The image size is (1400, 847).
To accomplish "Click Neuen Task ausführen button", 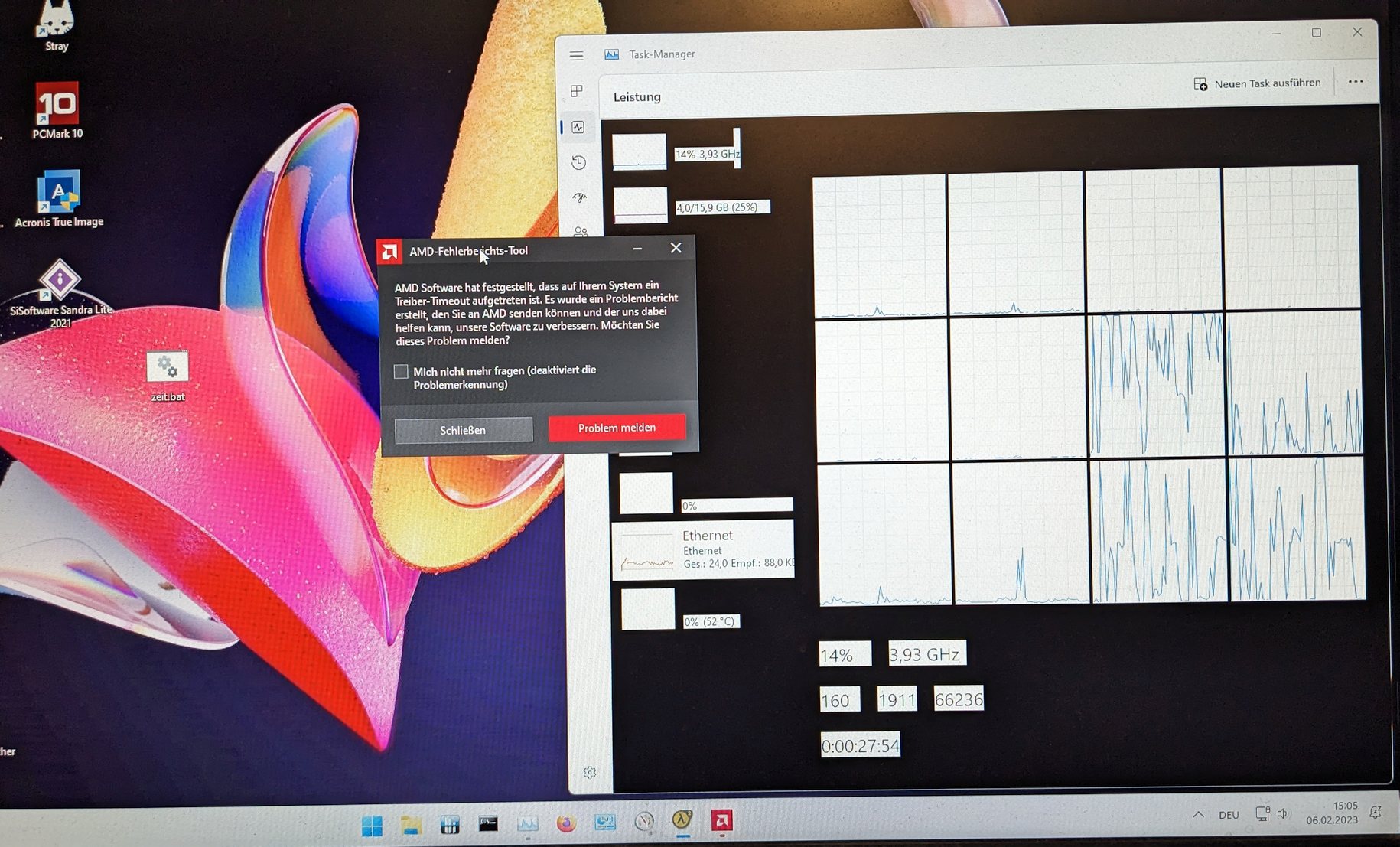I will point(1257,83).
